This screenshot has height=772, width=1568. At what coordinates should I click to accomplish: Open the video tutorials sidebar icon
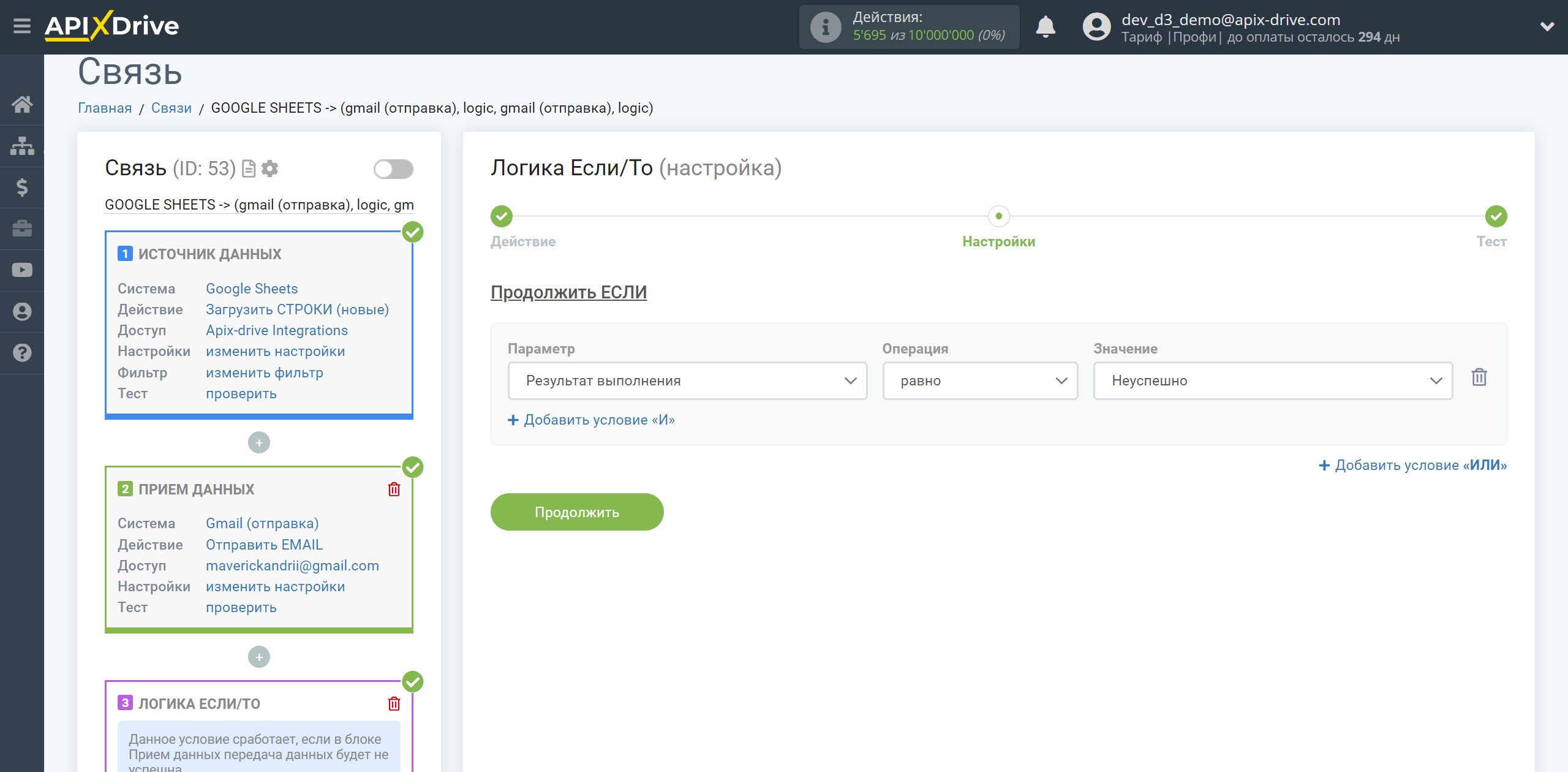[22, 270]
